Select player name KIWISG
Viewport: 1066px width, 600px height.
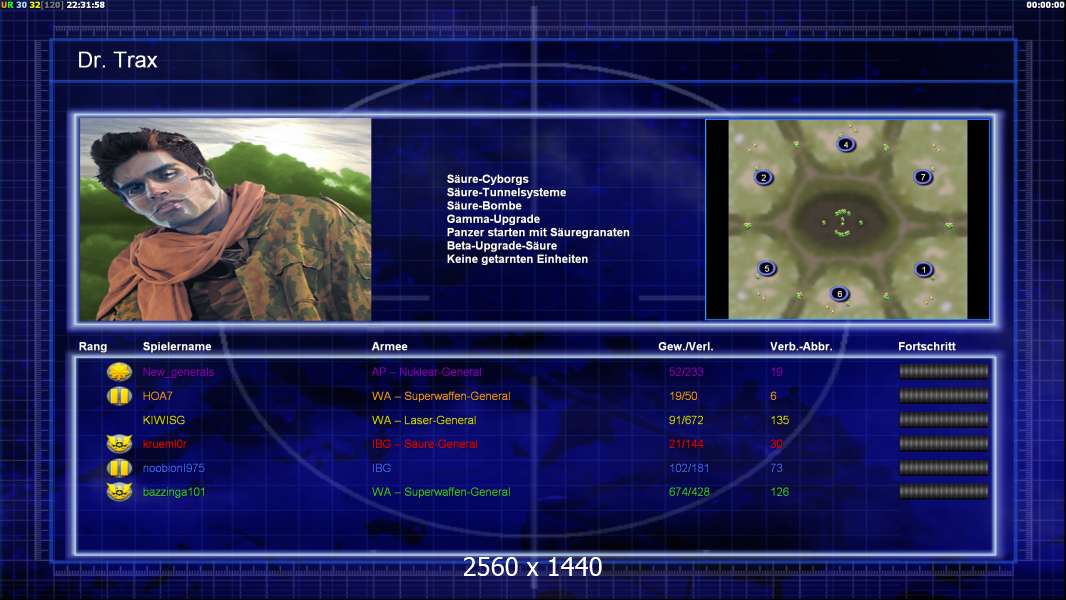(x=164, y=420)
